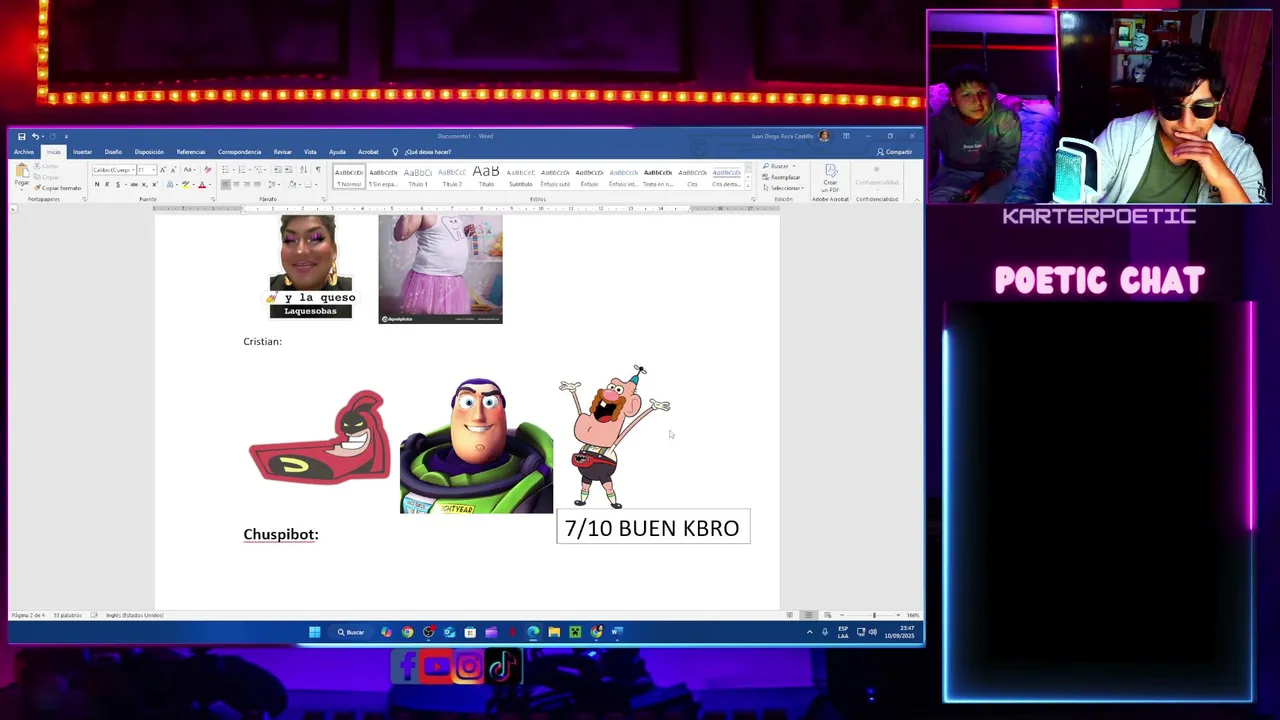Save the document from Quick Access toolbar
This screenshot has height=720, width=1280.
[21, 136]
